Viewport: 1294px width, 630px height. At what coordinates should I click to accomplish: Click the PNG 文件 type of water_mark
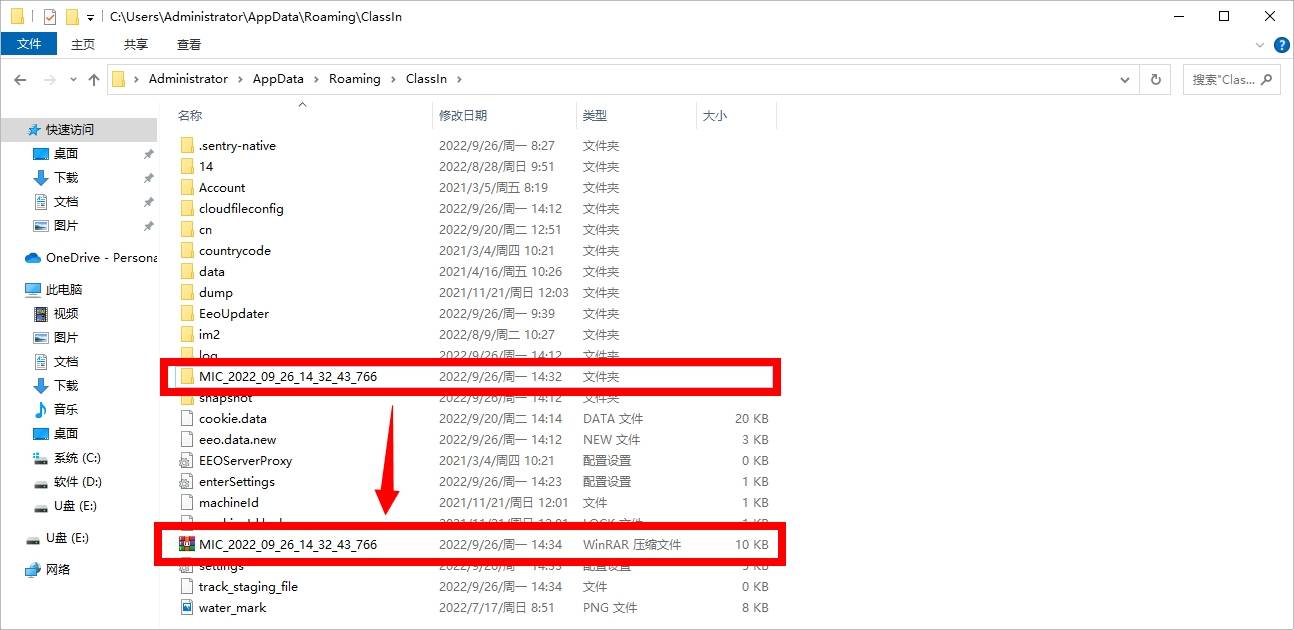[x=610, y=607]
